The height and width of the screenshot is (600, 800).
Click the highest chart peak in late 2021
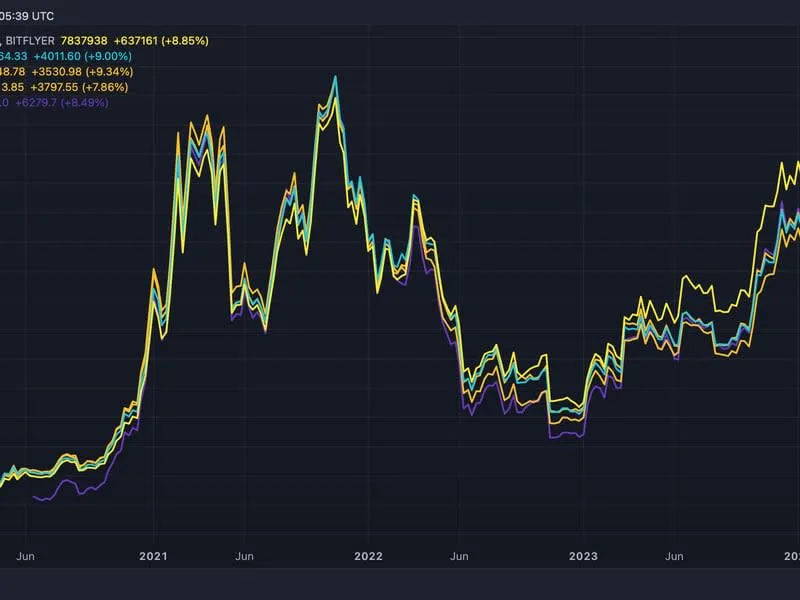coord(334,76)
